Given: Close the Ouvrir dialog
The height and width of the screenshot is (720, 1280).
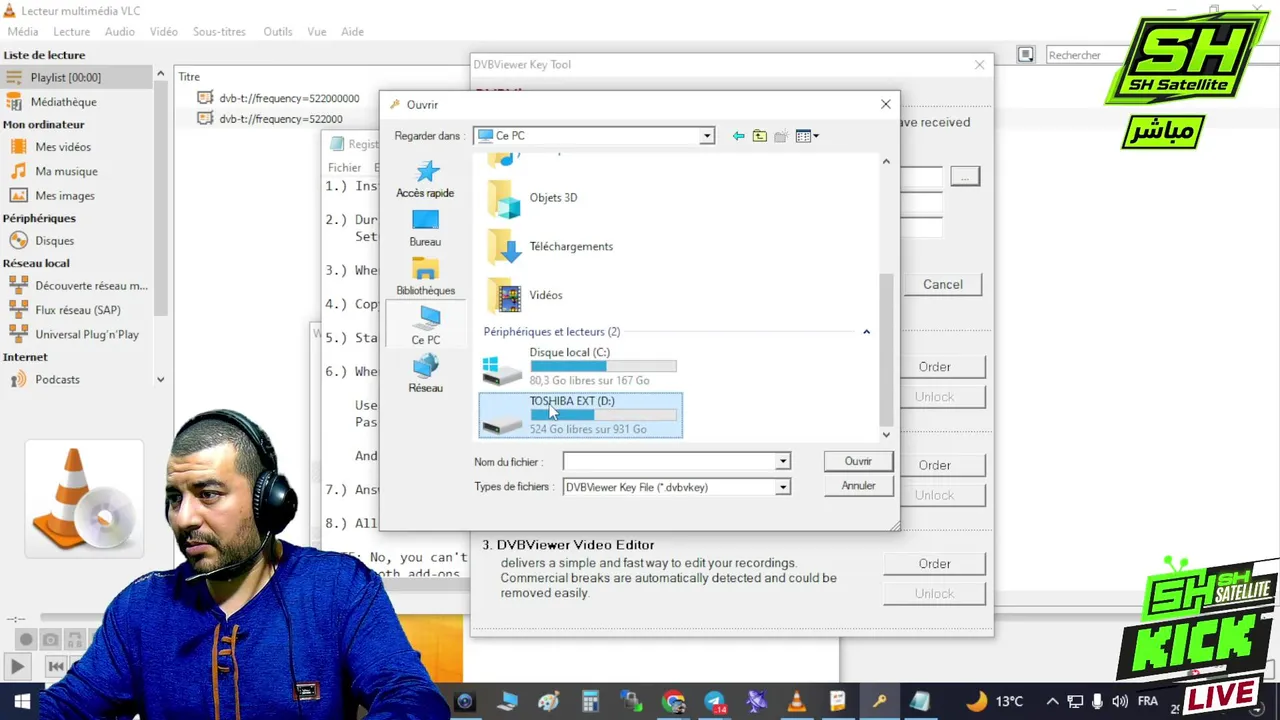Looking at the screenshot, I should click(885, 104).
